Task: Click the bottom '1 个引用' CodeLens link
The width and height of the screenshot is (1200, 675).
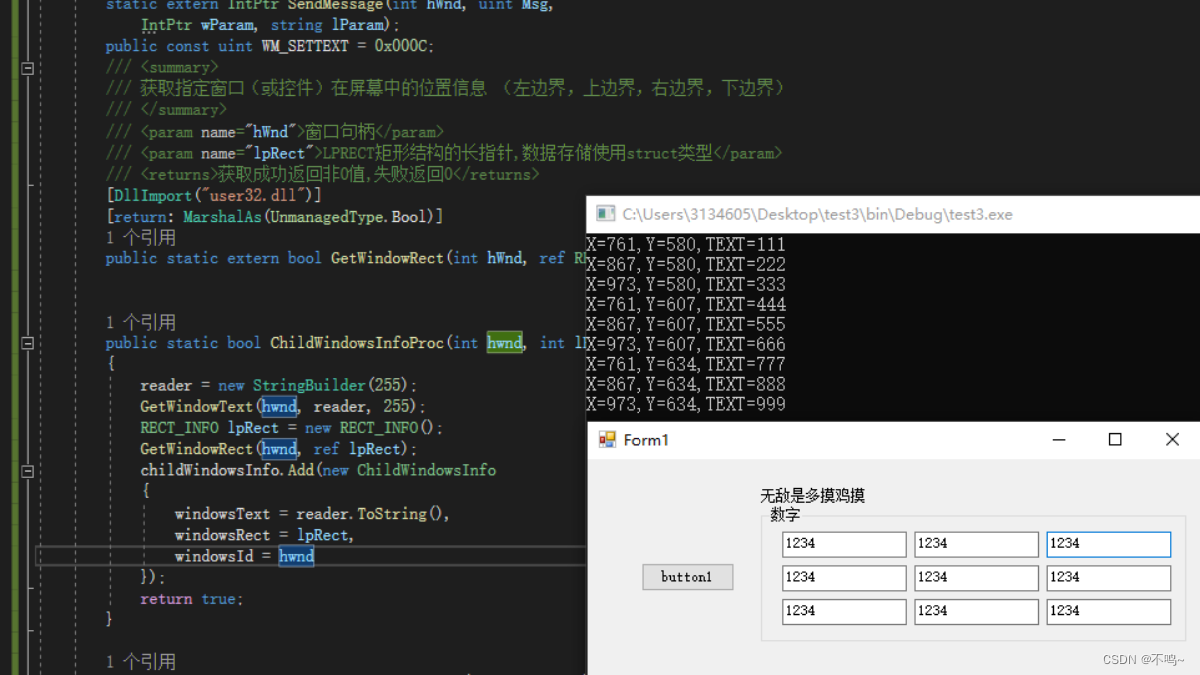Action: (x=133, y=660)
